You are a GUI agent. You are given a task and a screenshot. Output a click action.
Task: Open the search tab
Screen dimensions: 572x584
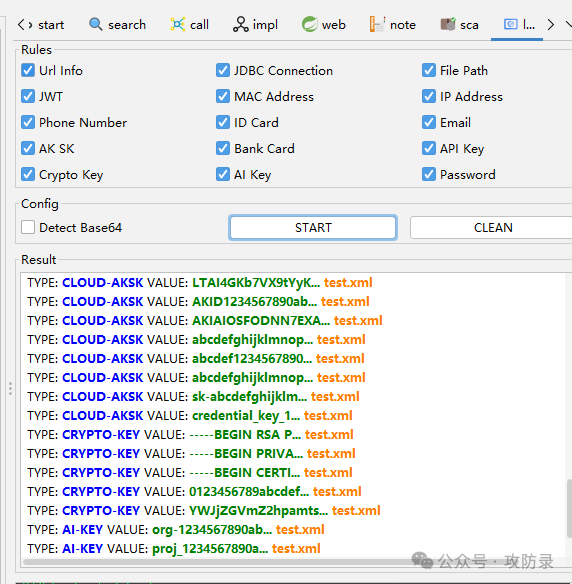117,25
